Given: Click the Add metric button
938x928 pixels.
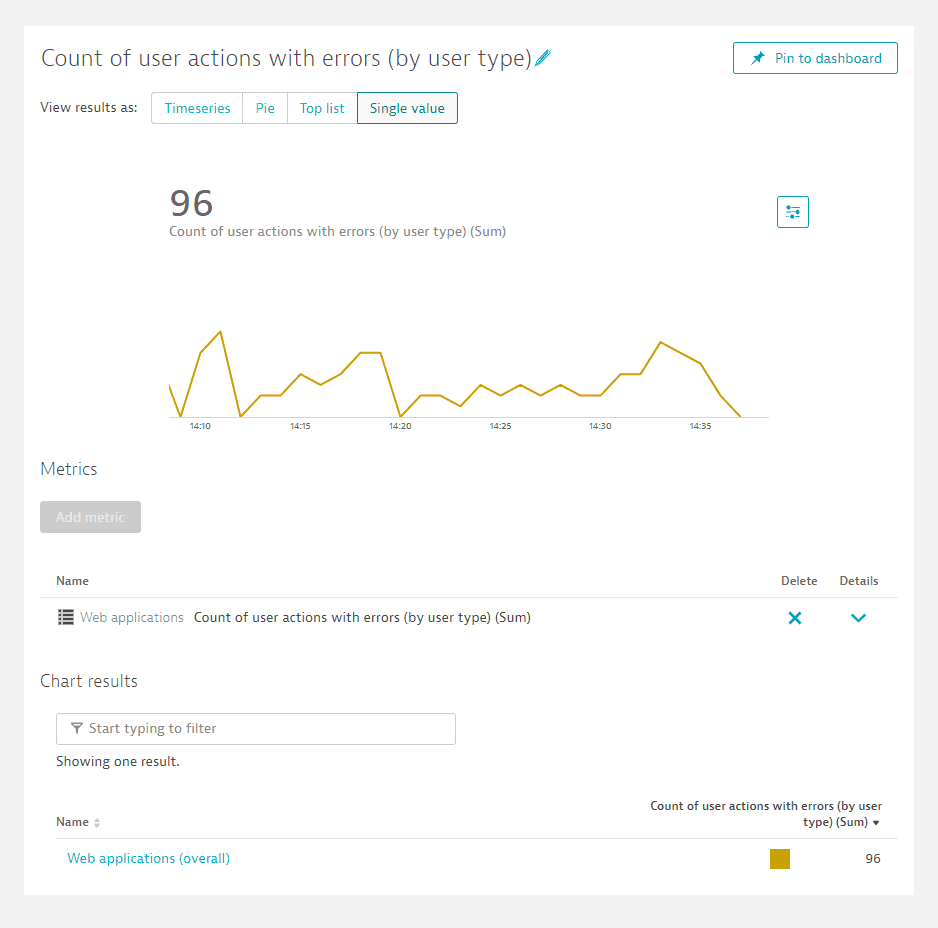Looking at the screenshot, I should coord(90,517).
